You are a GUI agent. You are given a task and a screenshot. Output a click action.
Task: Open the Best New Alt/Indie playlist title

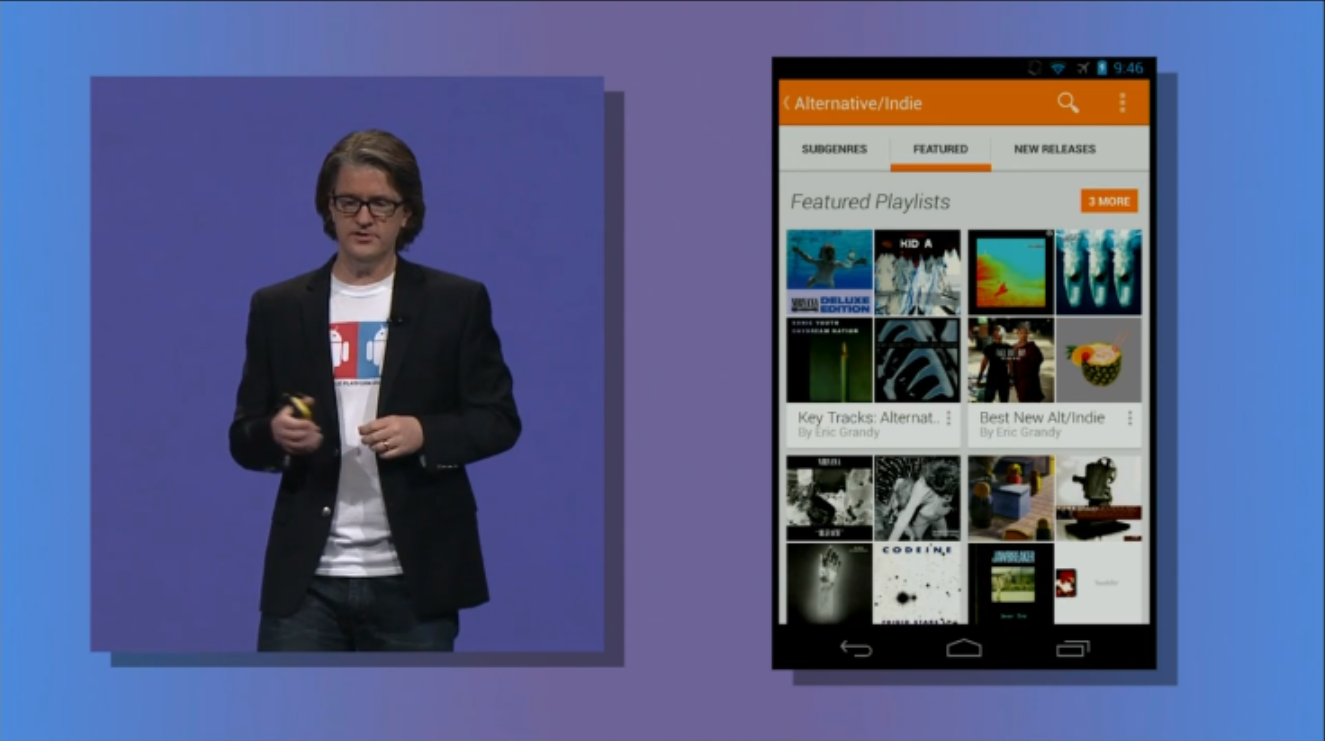tap(1041, 418)
